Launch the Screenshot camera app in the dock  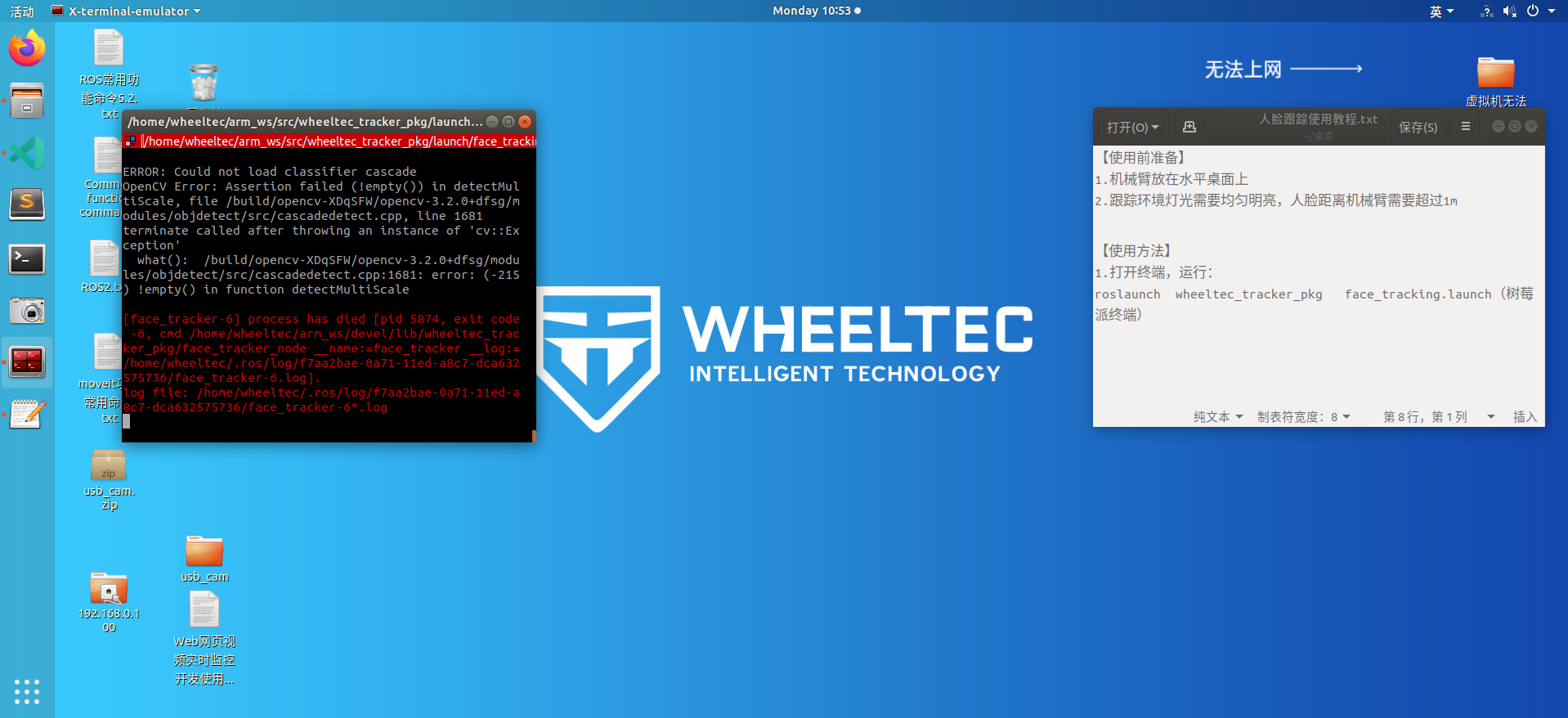pos(27,310)
